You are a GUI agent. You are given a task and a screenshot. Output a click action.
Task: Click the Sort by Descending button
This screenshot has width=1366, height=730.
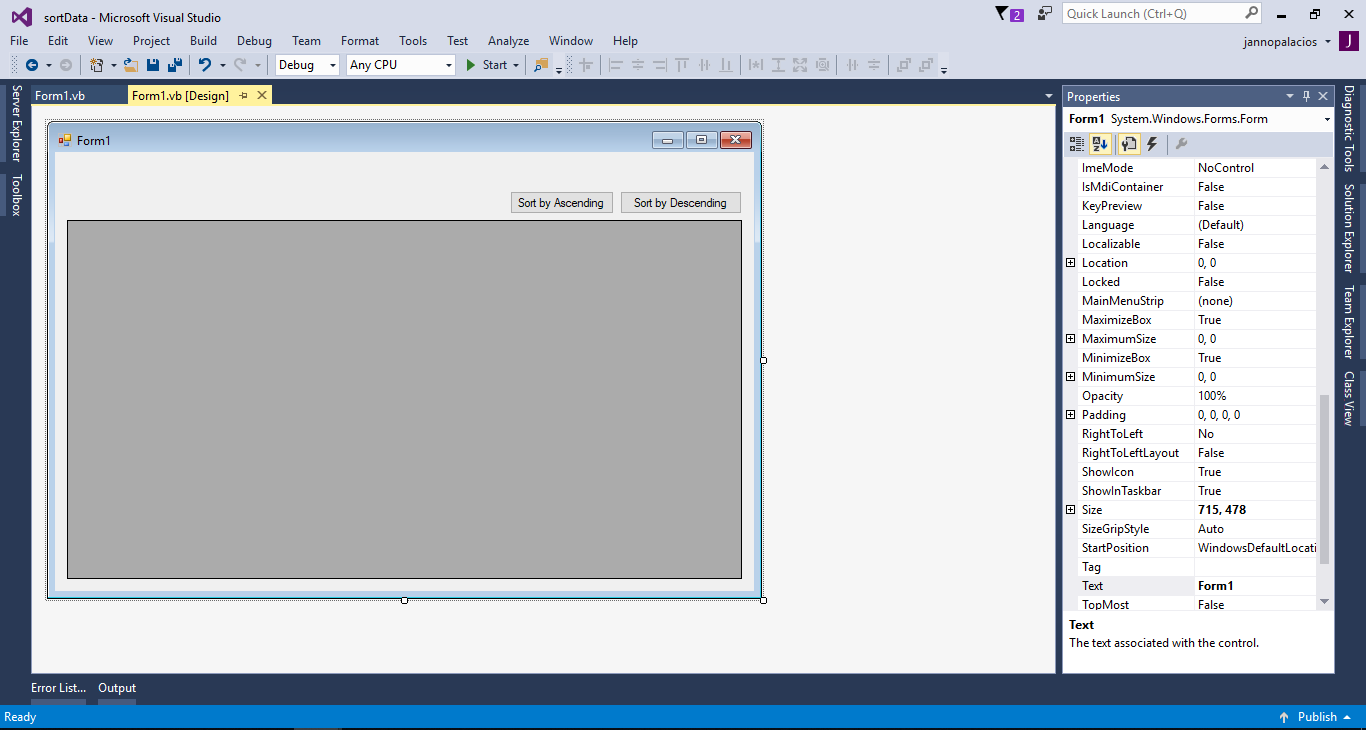(x=680, y=203)
